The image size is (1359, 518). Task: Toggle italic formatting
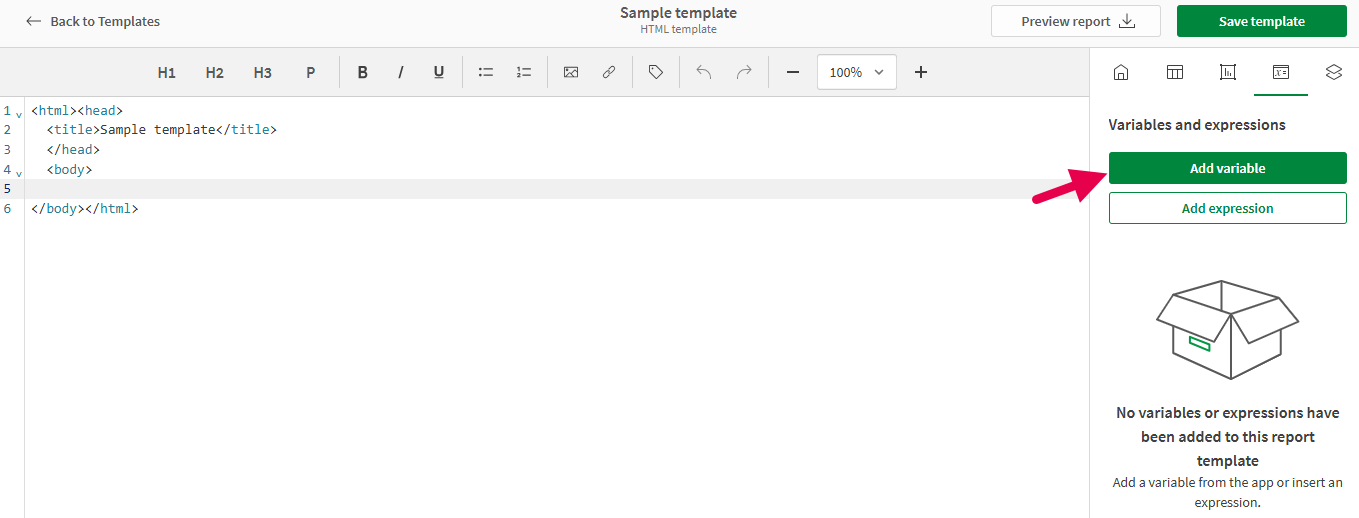pyautogui.click(x=401, y=72)
